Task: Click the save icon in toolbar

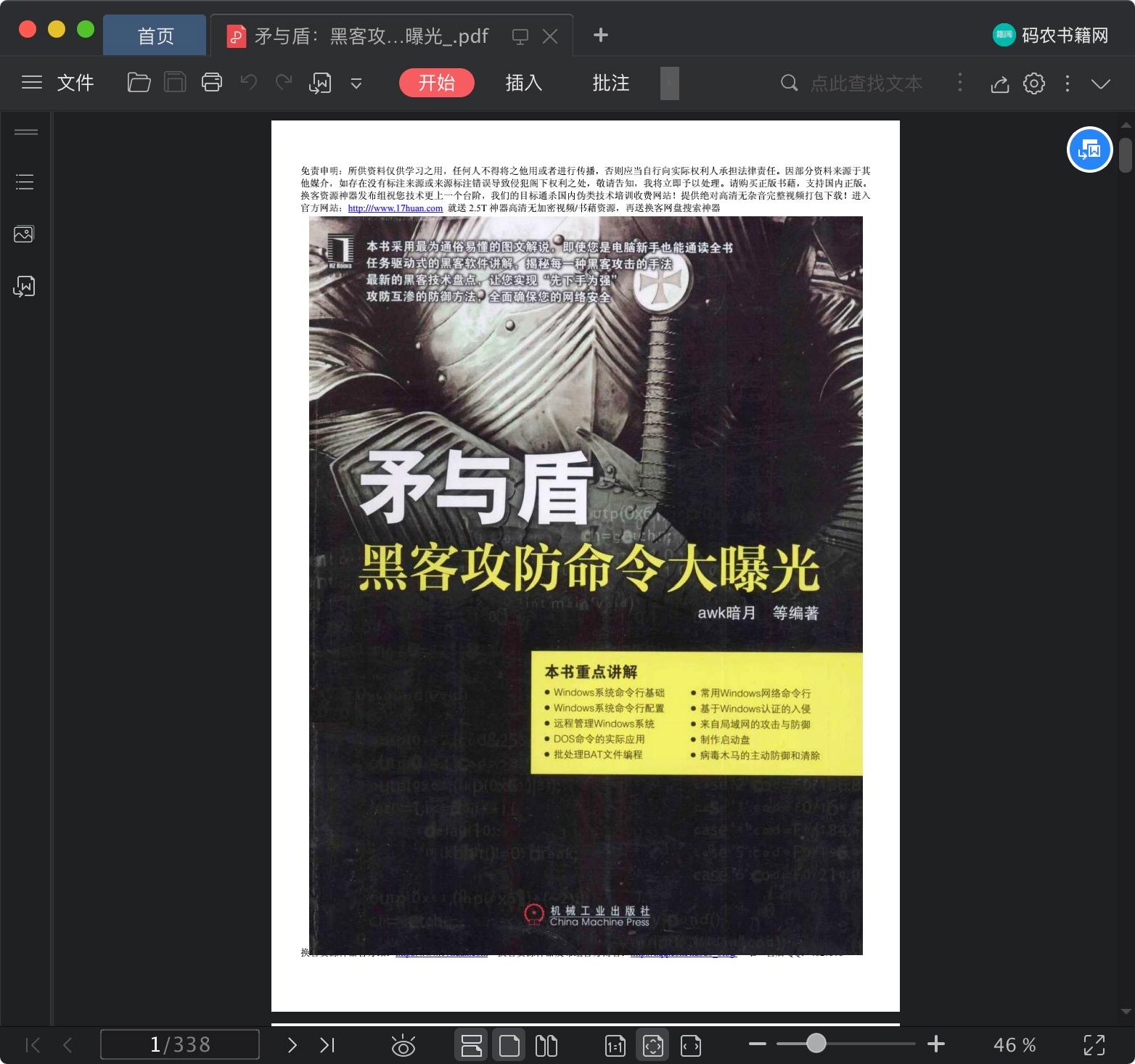Action: click(x=175, y=83)
